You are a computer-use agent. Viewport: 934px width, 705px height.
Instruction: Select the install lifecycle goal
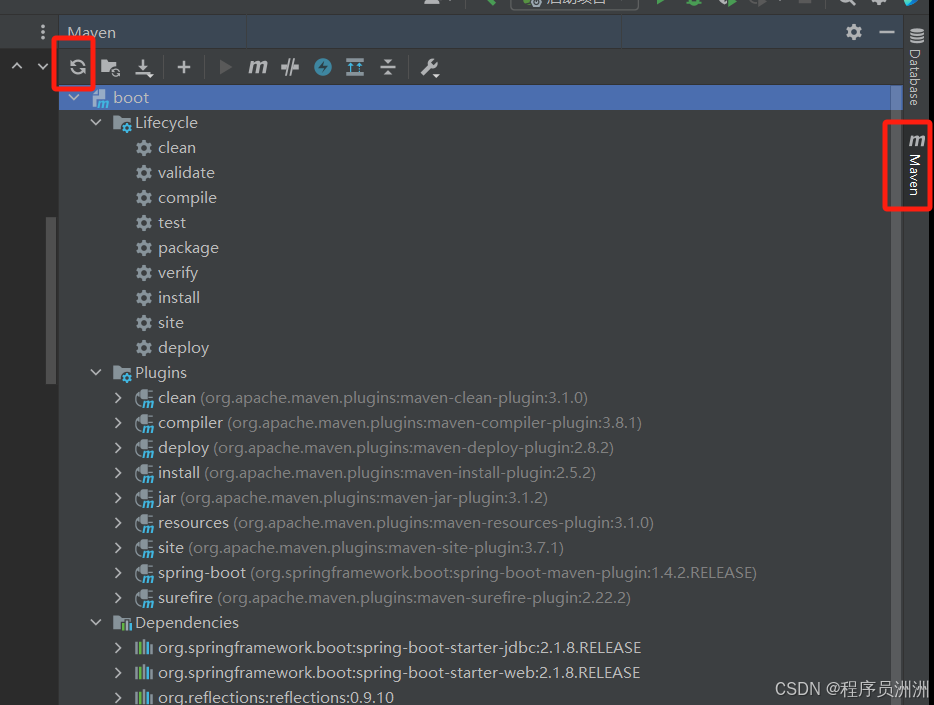tap(178, 298)
